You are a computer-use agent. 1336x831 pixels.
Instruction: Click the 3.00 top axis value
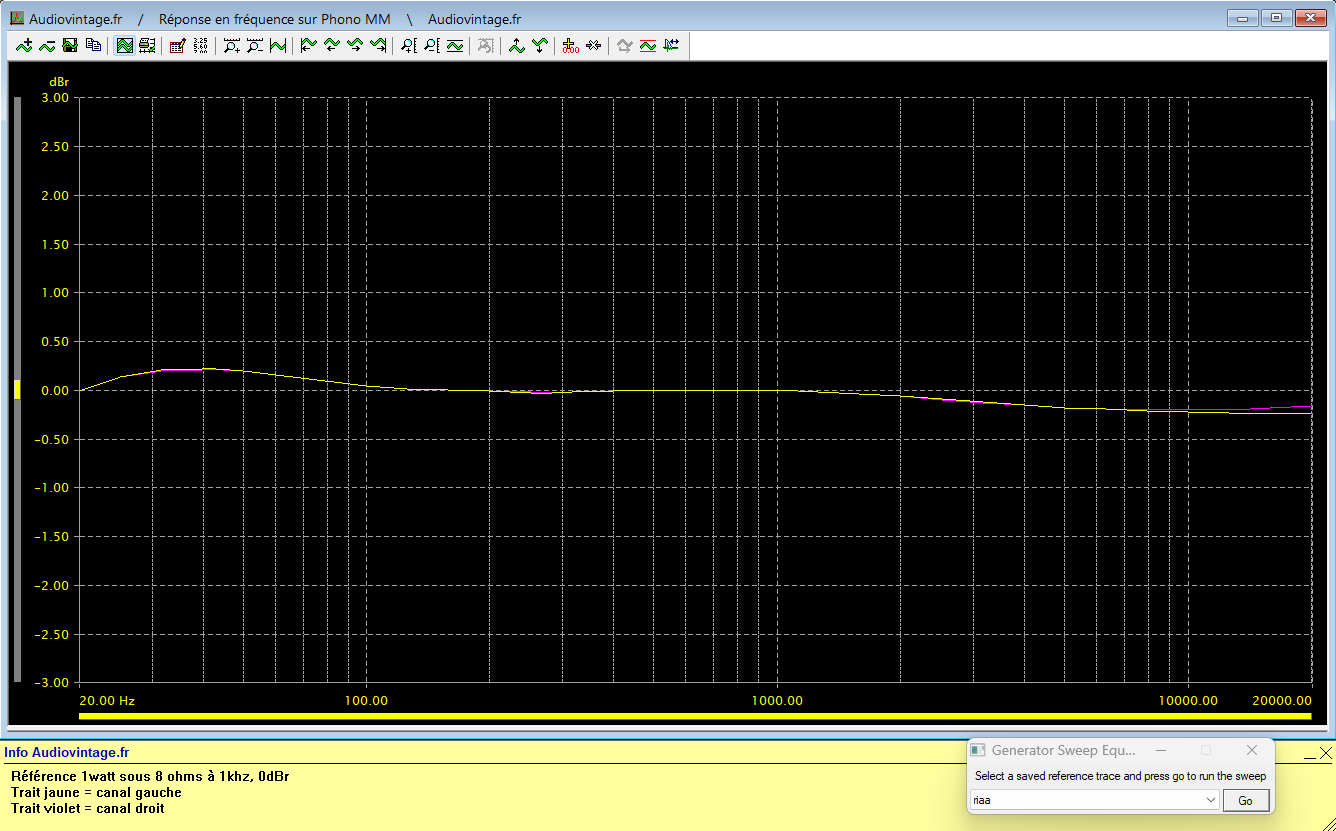(x=56, y=98)
